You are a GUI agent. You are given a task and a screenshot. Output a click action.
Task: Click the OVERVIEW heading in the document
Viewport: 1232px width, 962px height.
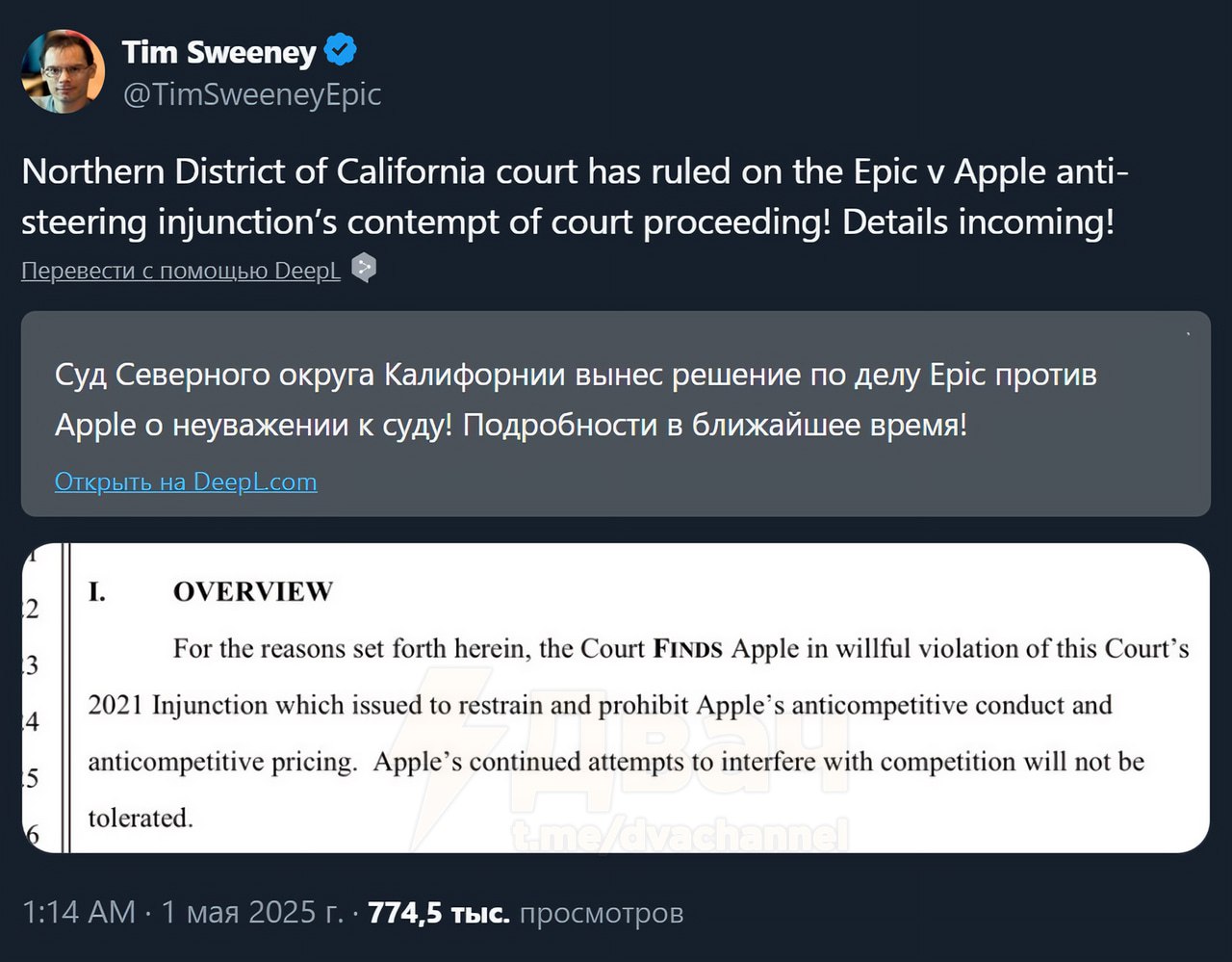(252, 591)
